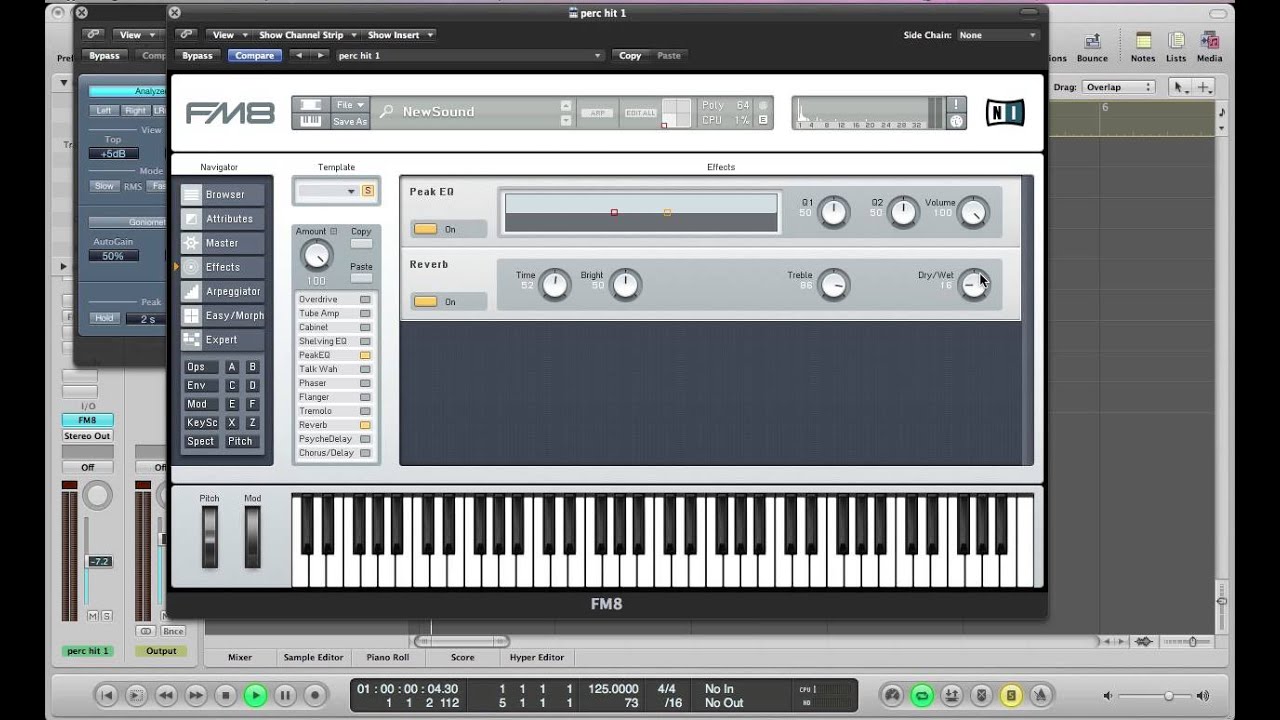Open the Expert page in Navigator
Screen dimensions: 1280x720
coord(222,340)
